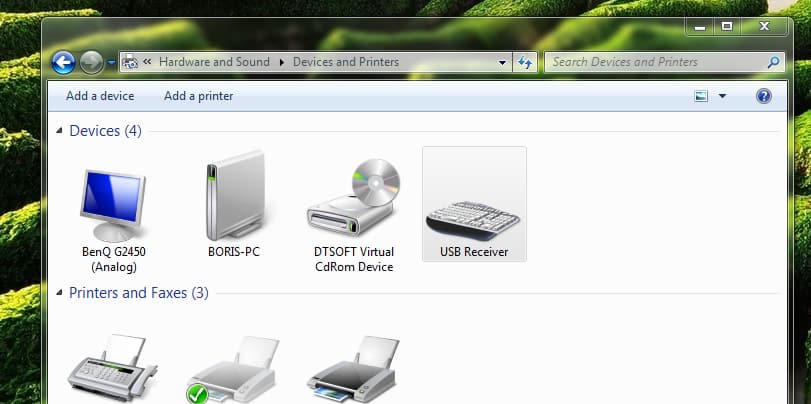
Task: Open Help with the question mark icon
Action: [x=763, y=96]
